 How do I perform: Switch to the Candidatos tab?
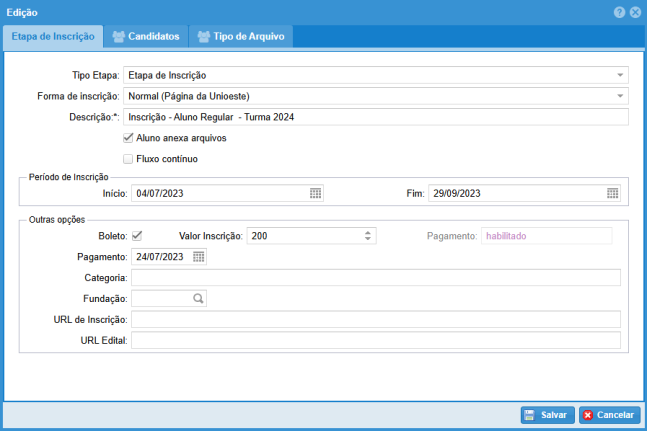click(146, 36)
